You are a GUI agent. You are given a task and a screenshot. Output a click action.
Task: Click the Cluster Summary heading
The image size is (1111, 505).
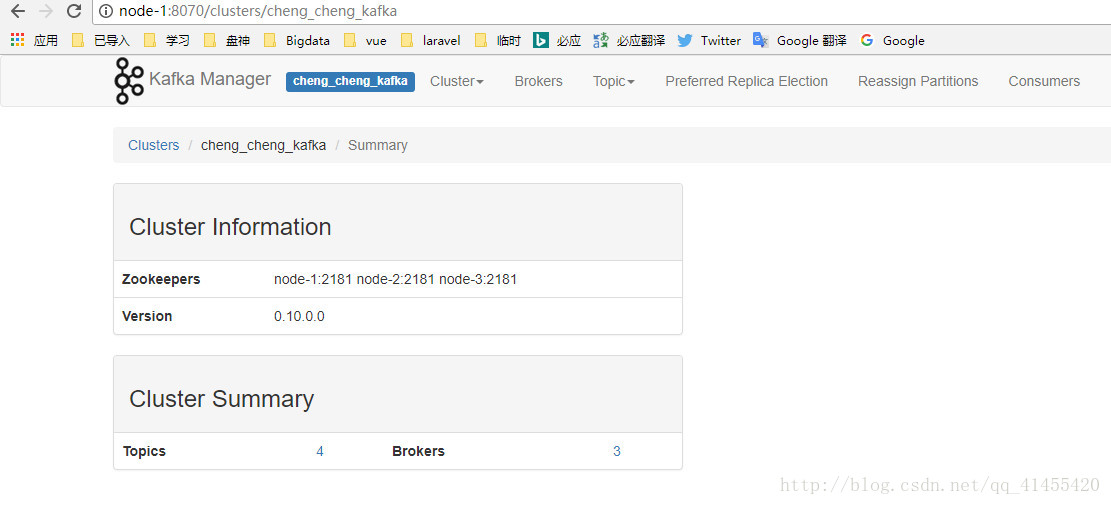click(221, 399)
